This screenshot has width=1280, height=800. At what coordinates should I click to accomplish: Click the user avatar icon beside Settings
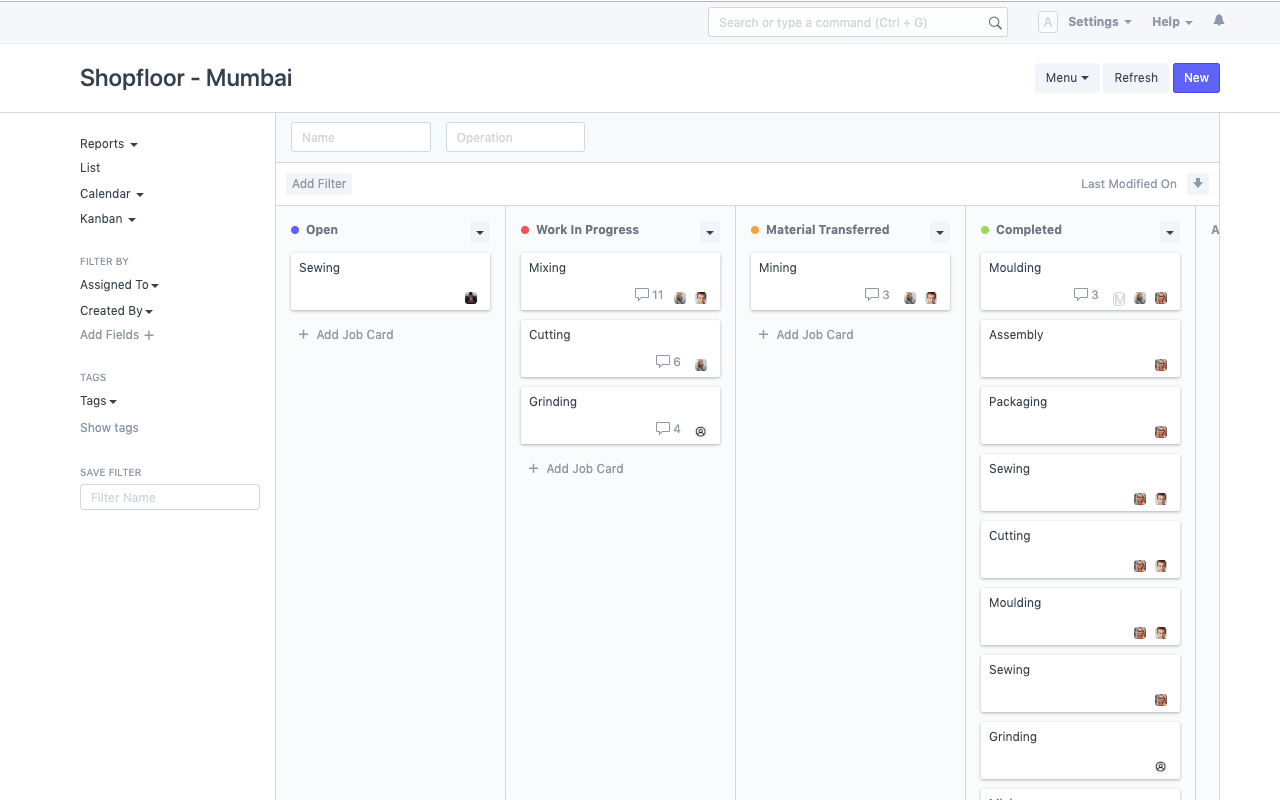(1047, 22)
